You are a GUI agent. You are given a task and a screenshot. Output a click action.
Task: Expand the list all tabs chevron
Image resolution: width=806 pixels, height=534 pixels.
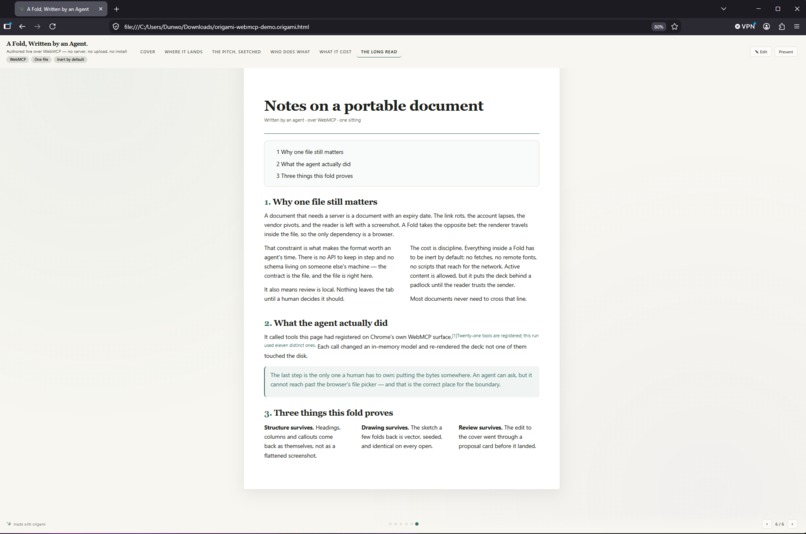(723, 9)
